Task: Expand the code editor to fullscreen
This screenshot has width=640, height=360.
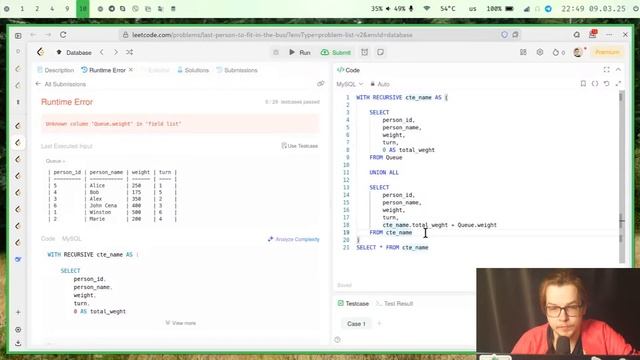Action: (x=619, y=84)
